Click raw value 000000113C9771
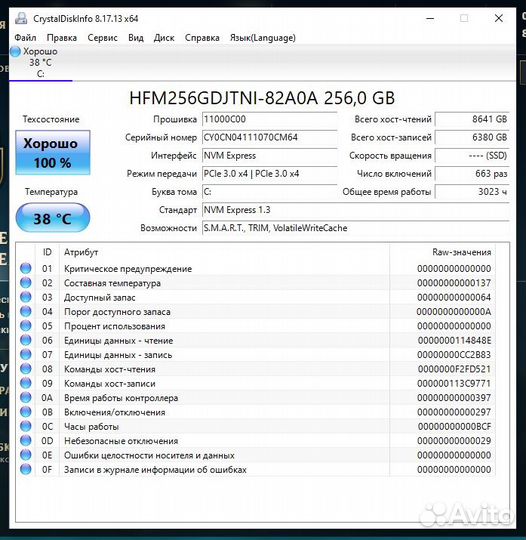Image resolution: width=526 pixels, height=540 pixels. 454,384
